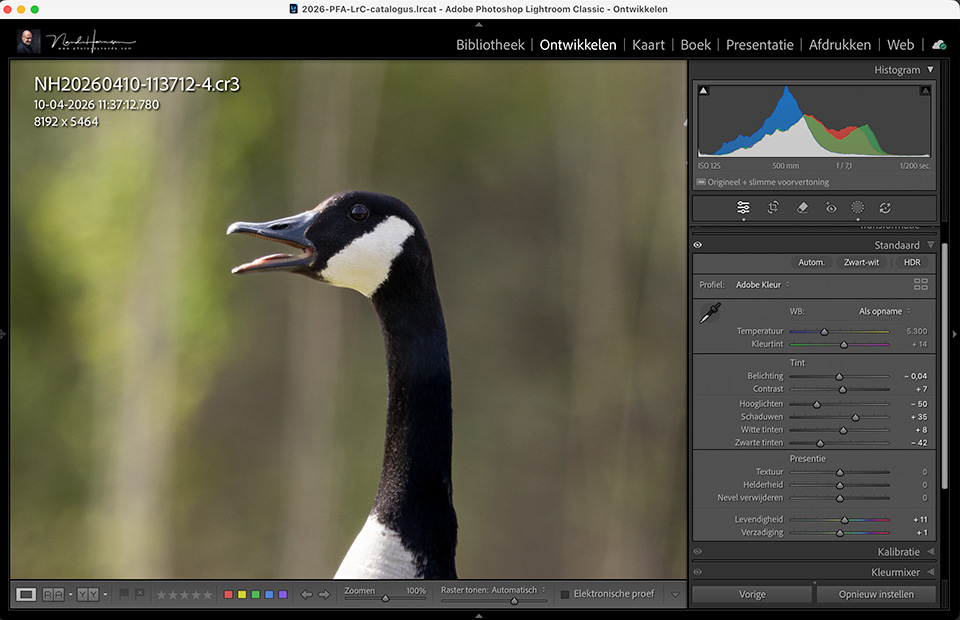Expand the Kalibratie panel

[931, 551]
